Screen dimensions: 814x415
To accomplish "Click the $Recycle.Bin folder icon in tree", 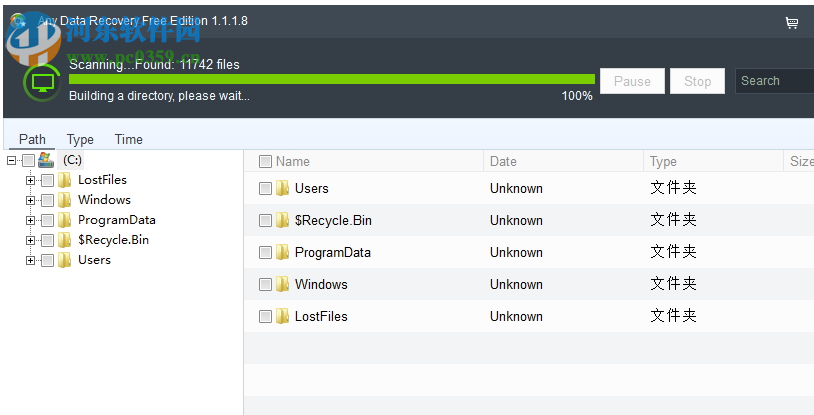I will pyautogui.click(x=64, y=240).
